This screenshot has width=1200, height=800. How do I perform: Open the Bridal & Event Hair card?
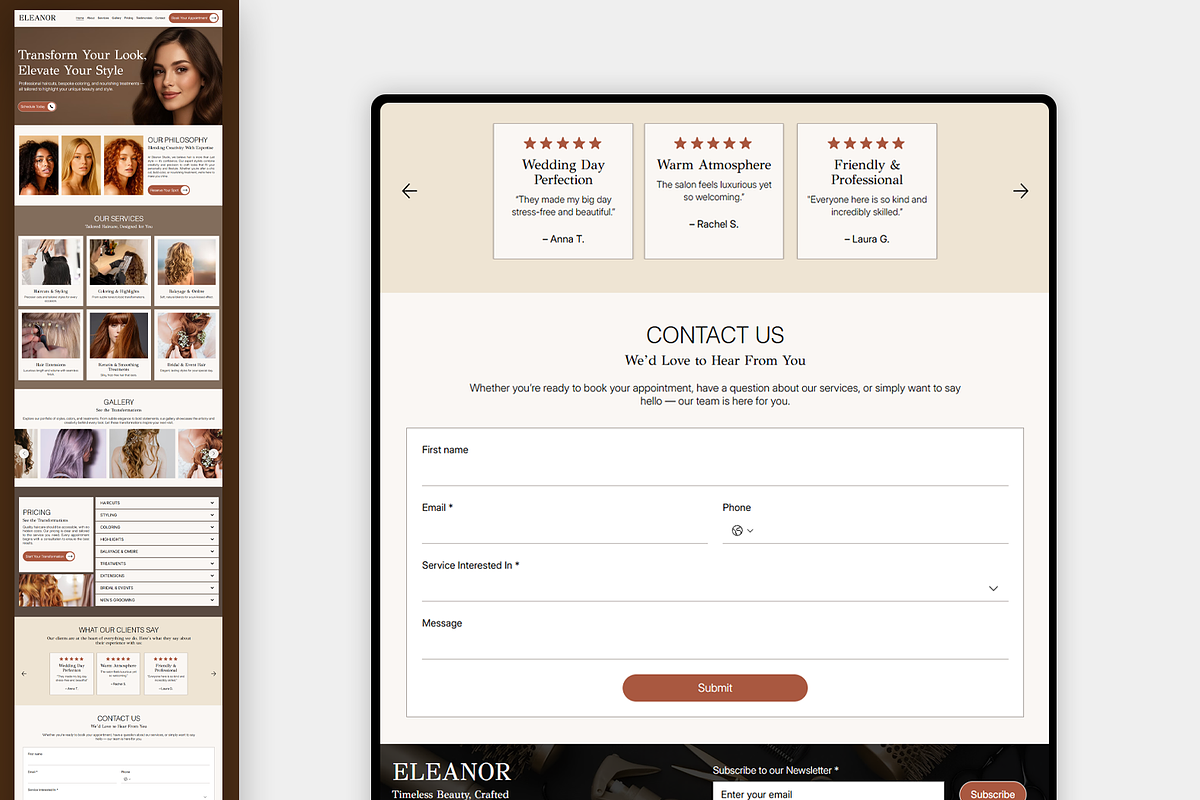[x=187, y=345]
